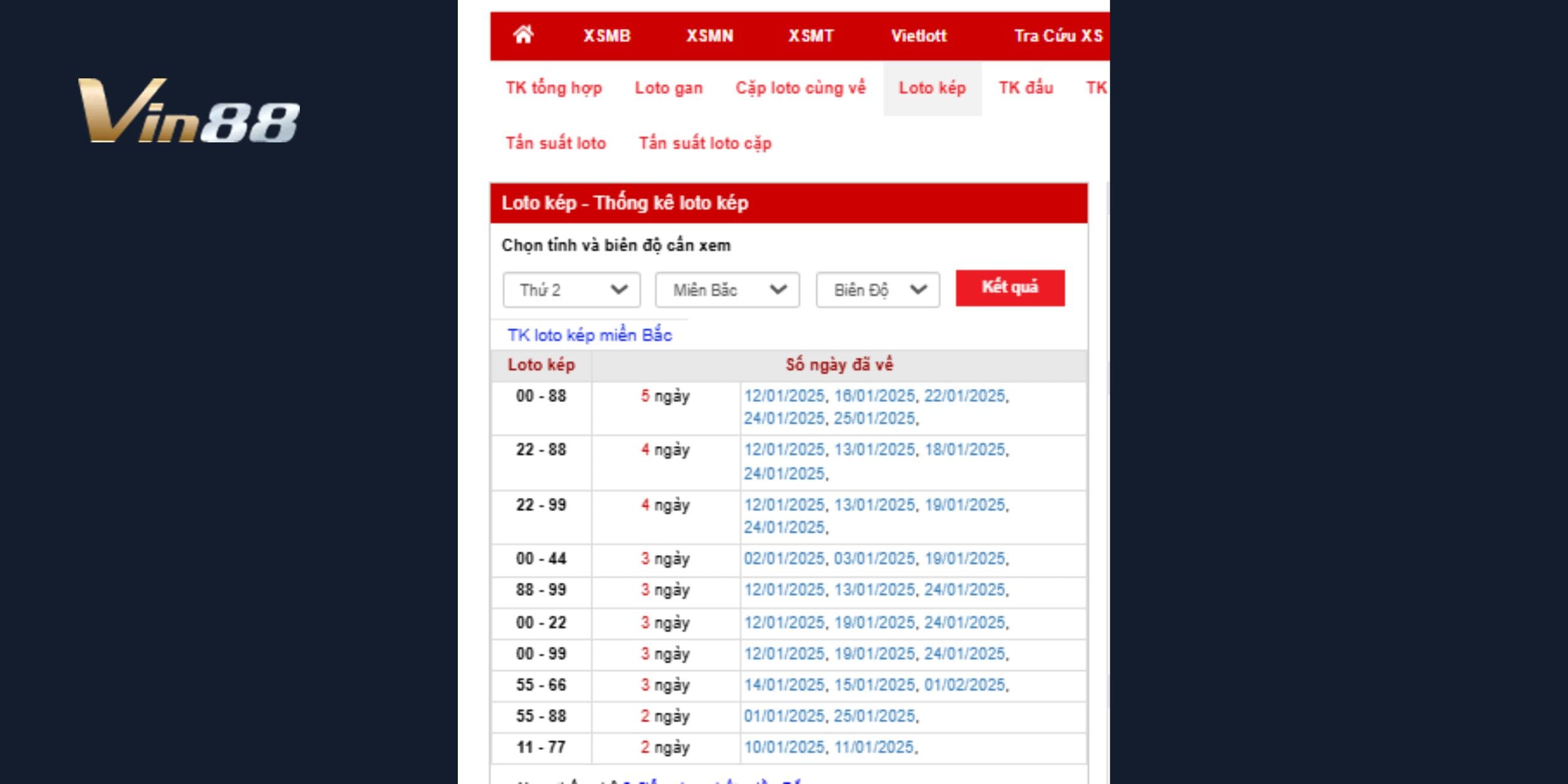The image size is (1568, 784).
Task: Open the Vietlott menu item
Action: (919, 36)
